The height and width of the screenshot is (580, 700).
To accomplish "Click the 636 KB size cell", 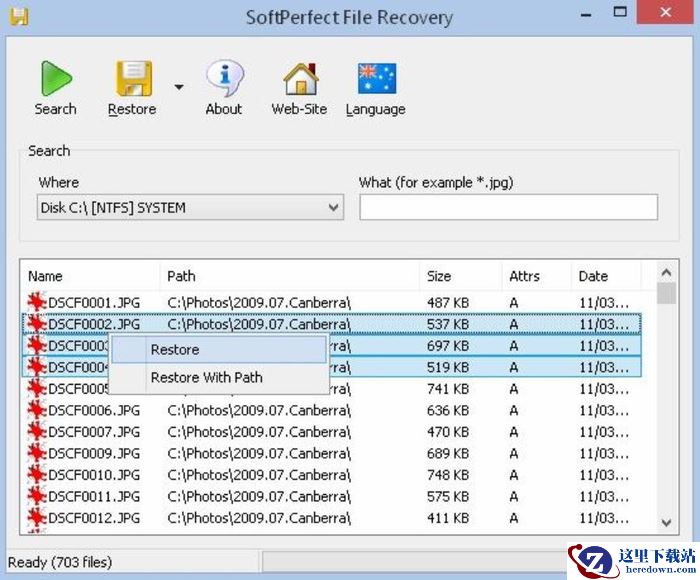I will 448,410.
